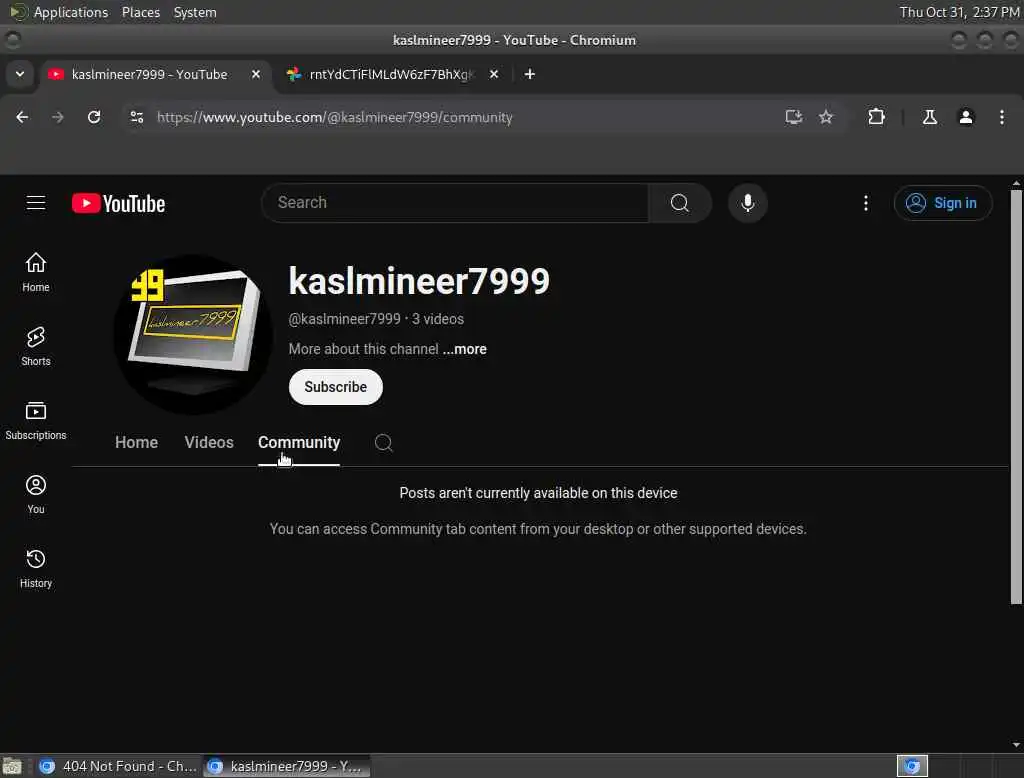This screenshot has height=778, width=1024.
Task: Open the channel Home tab
Action: click(x=136, y=442)
